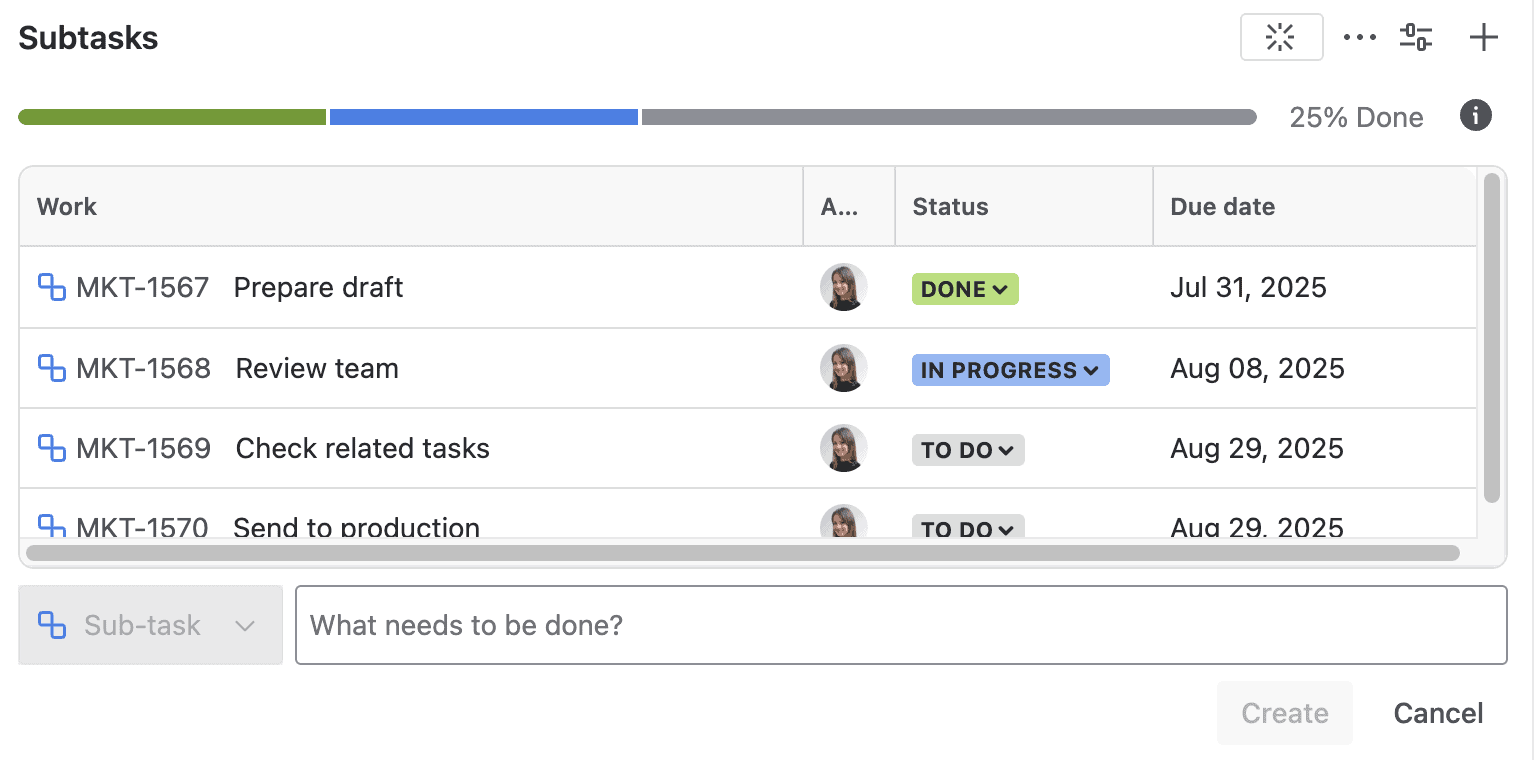Click the subtask icon beside MKT-1569
Viewport: 1534px width, 760px height.
(51, 448)
